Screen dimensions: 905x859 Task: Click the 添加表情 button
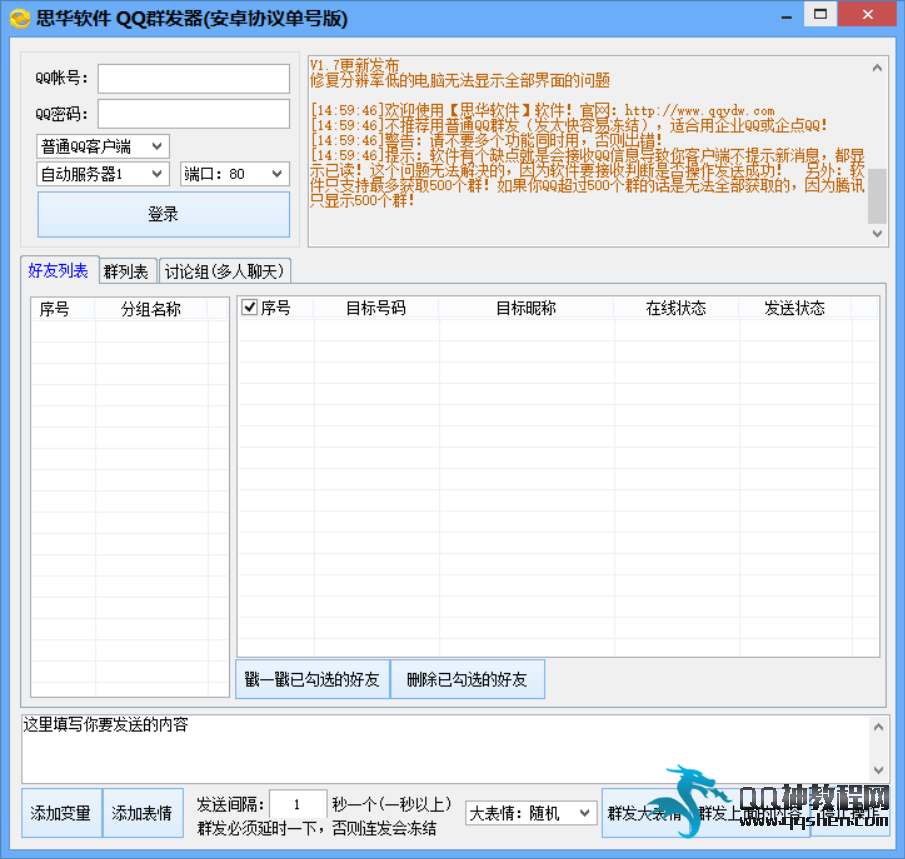tap(142, 813)
